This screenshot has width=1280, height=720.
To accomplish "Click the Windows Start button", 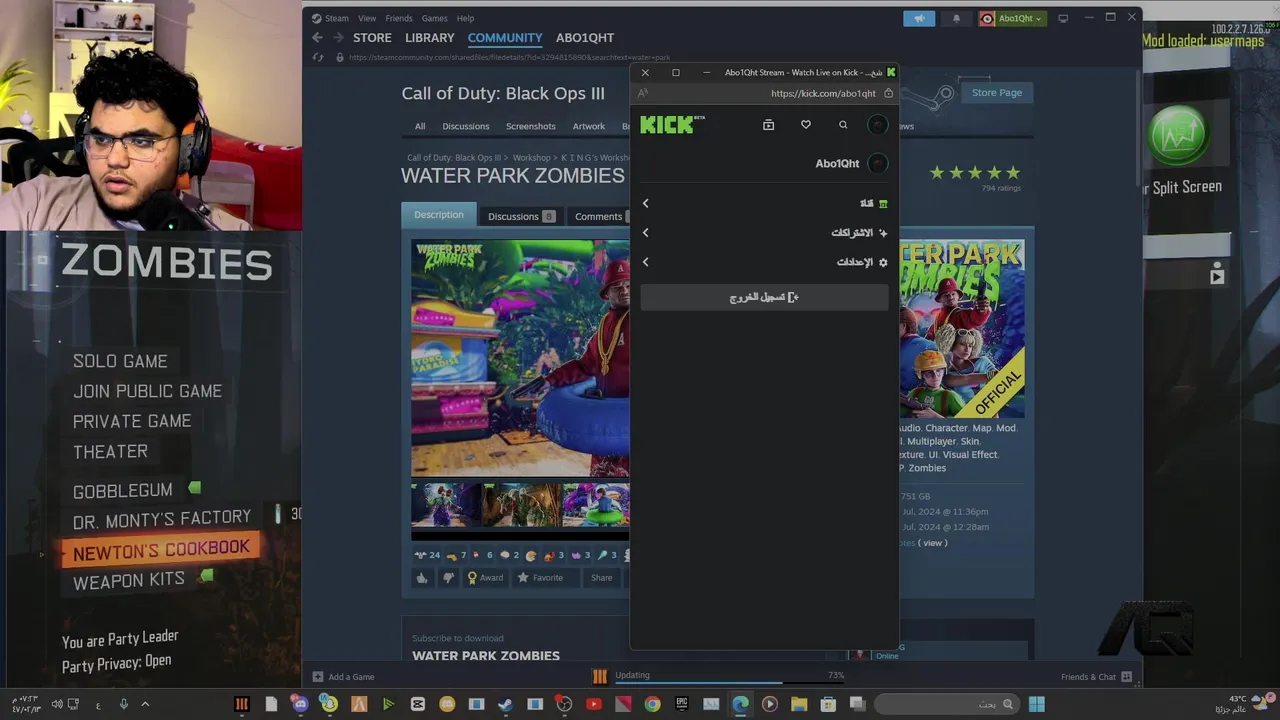I will [1036, 704].
